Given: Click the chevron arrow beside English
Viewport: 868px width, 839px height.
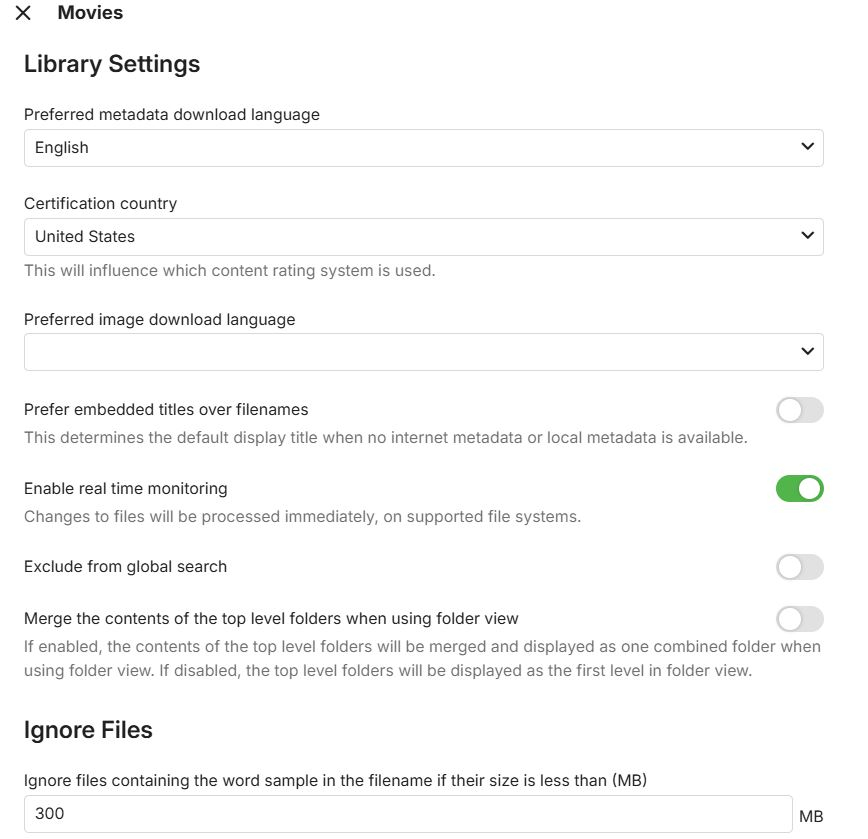Looking at the screenshot, I should (808, 148).
